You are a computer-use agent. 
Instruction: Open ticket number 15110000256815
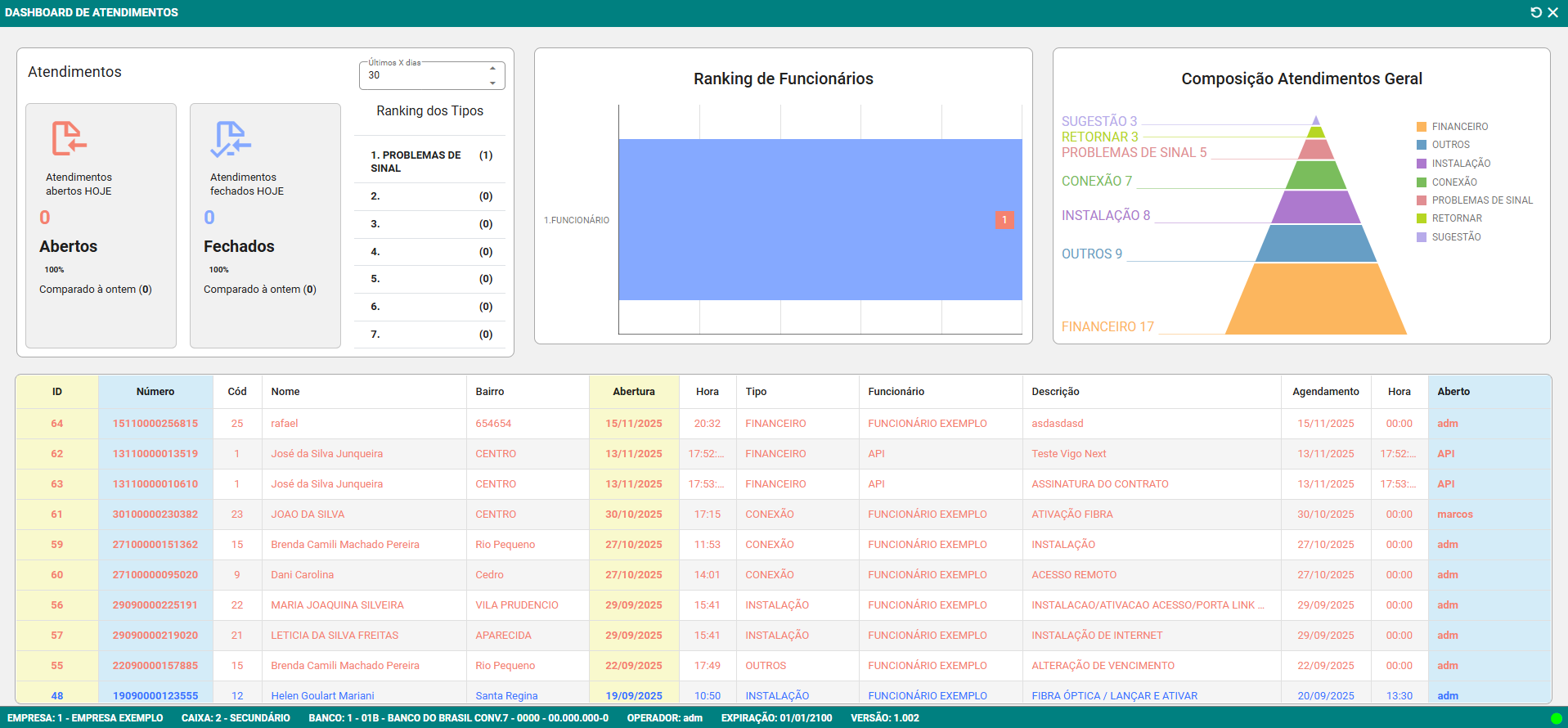pyautogui.click(x=155, y=424)
